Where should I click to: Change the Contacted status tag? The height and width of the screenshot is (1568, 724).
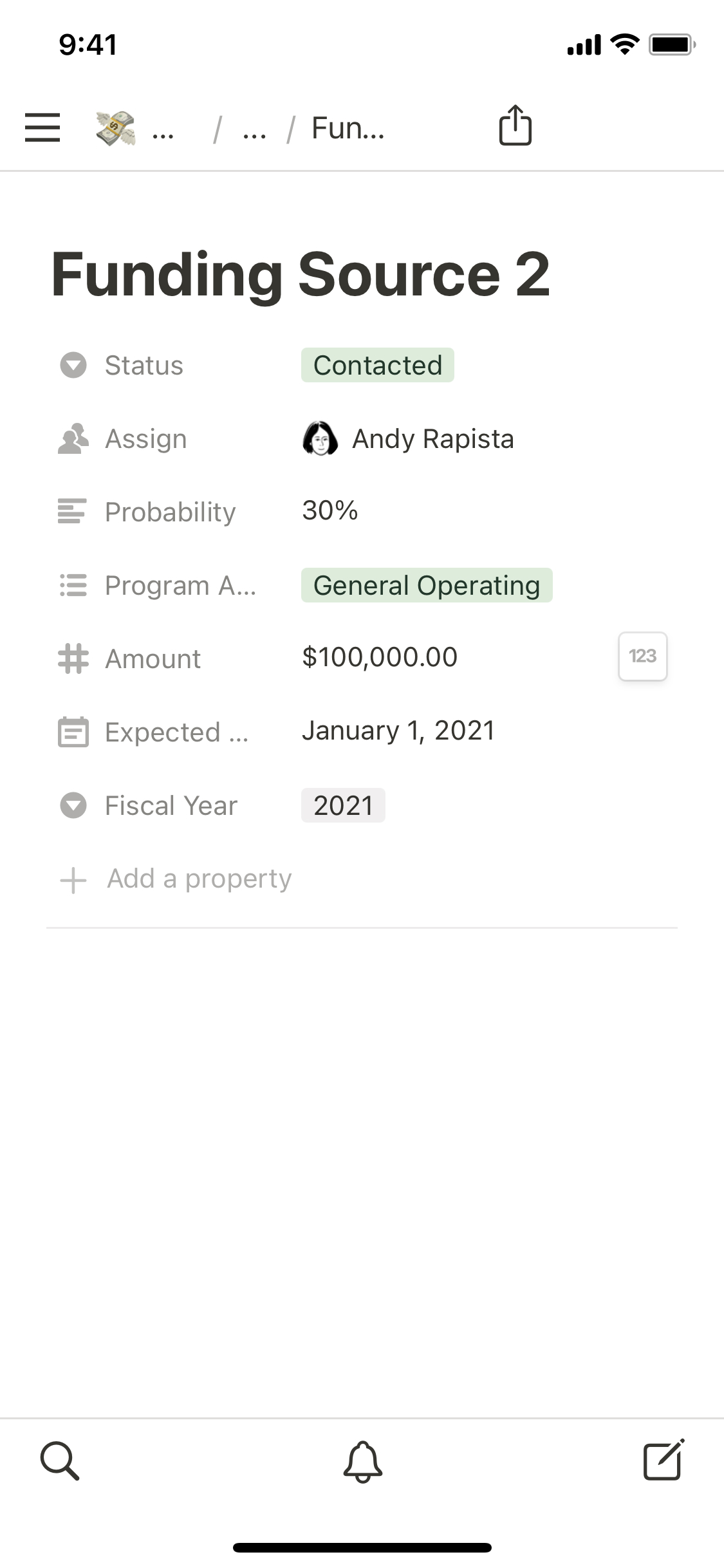point(377,365)
